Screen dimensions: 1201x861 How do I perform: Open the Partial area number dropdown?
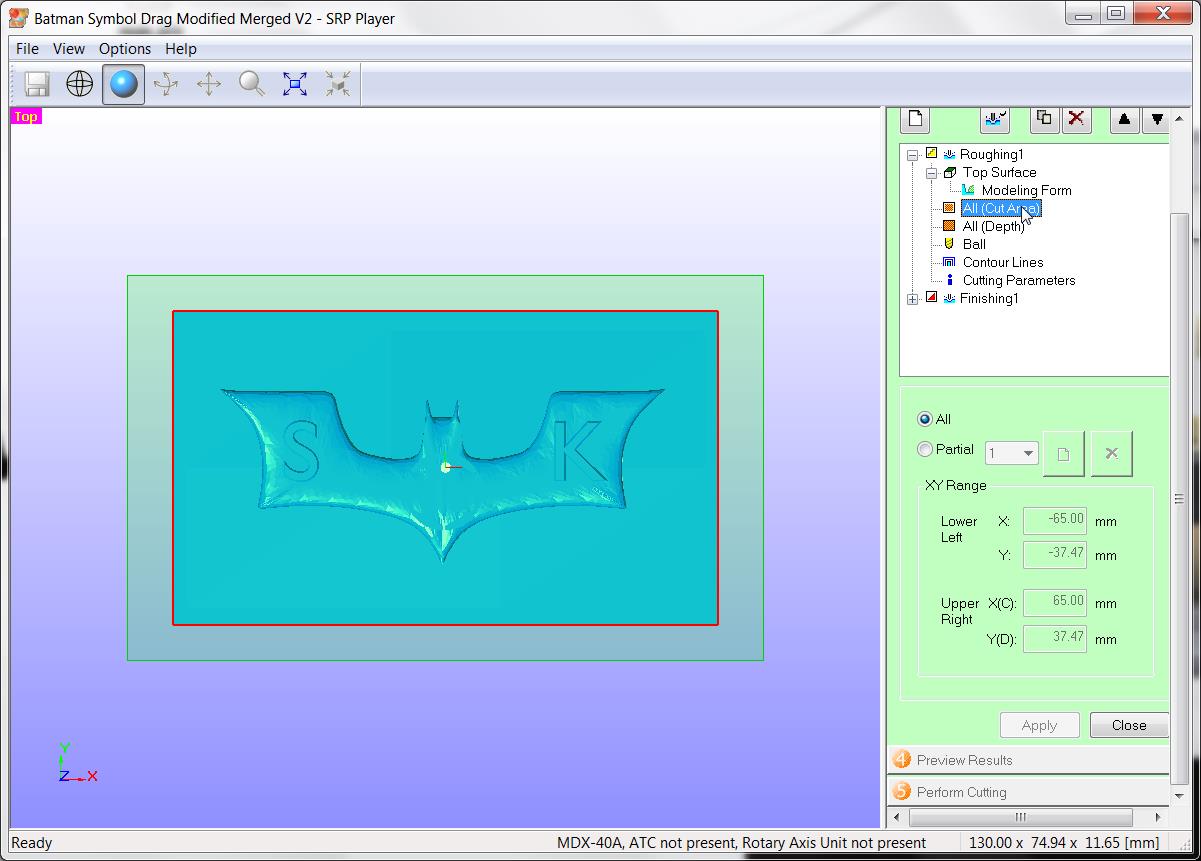(1012, 454)
